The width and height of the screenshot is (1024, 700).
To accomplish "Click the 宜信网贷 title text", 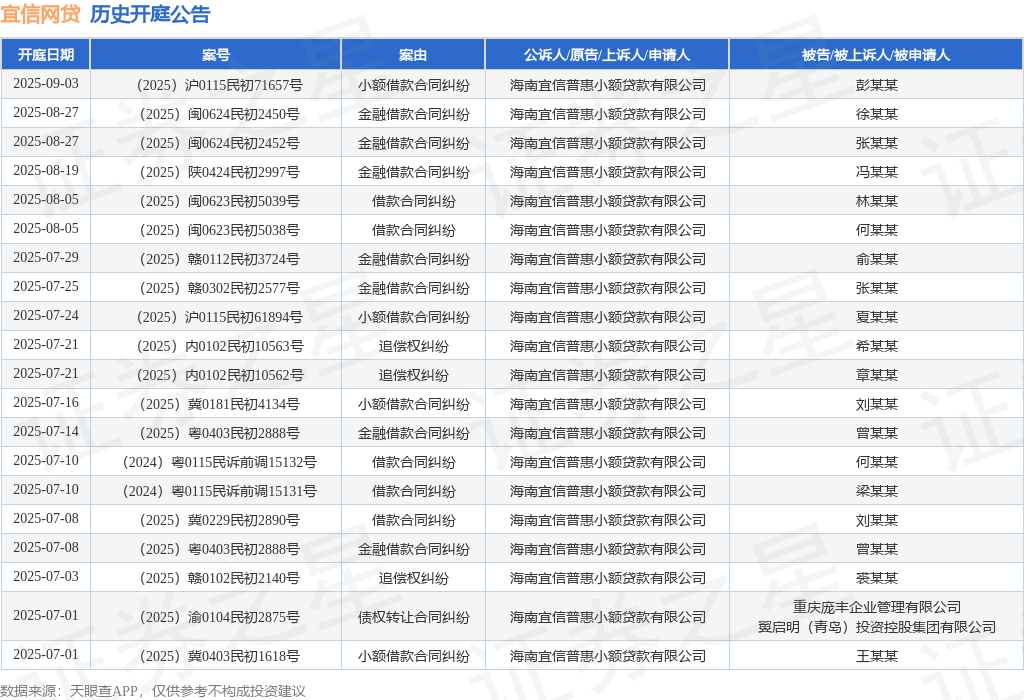I will 40,14.
